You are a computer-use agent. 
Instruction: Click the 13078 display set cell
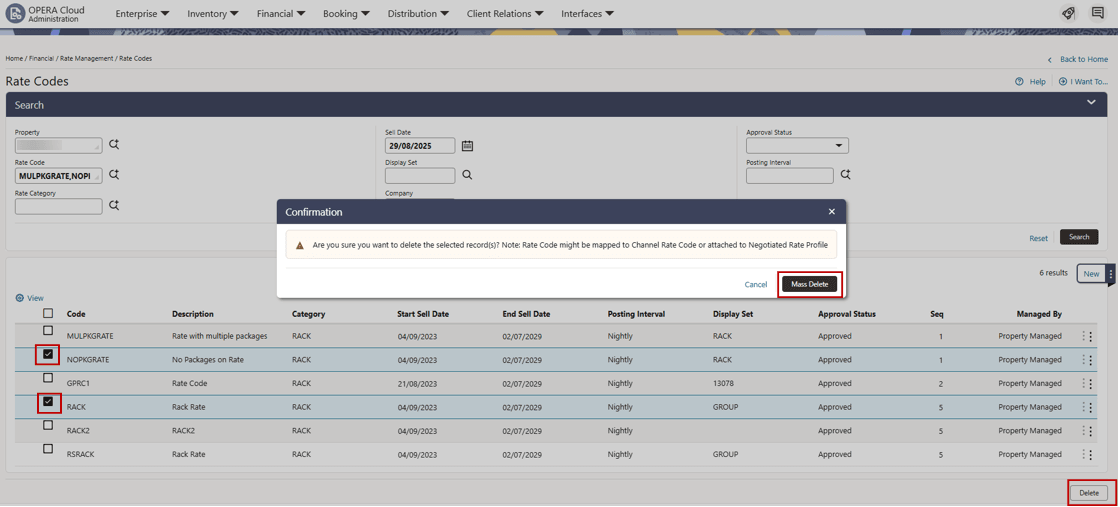coord(724,383)
